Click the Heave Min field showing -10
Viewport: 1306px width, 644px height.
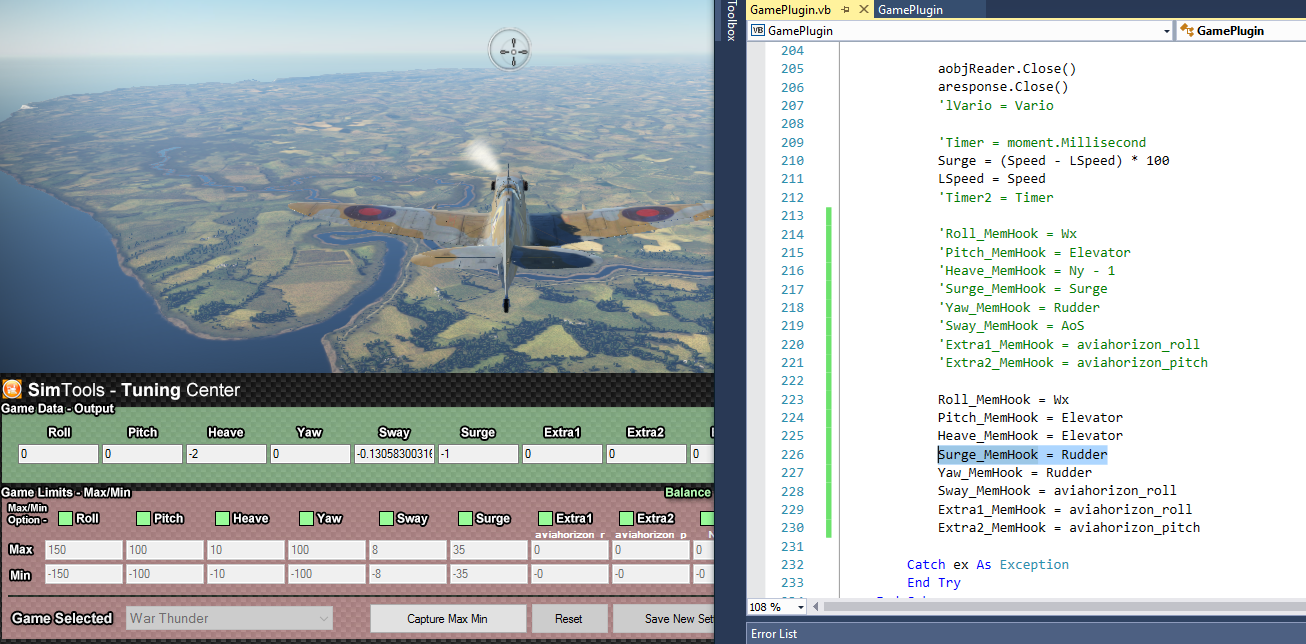point(245,575)
